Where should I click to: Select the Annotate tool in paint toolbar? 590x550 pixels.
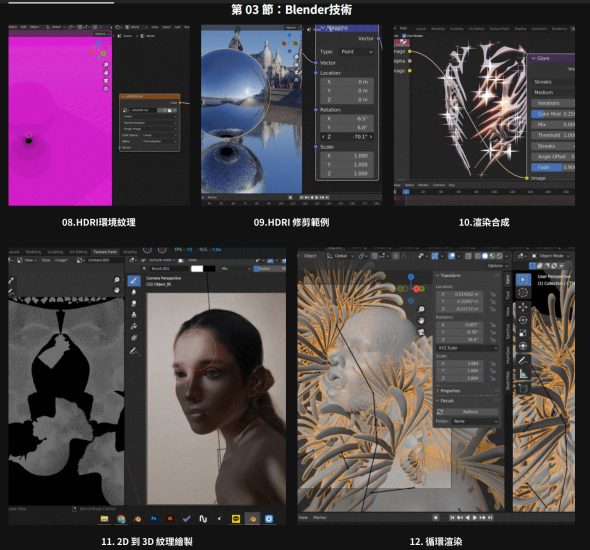(134, 351)
